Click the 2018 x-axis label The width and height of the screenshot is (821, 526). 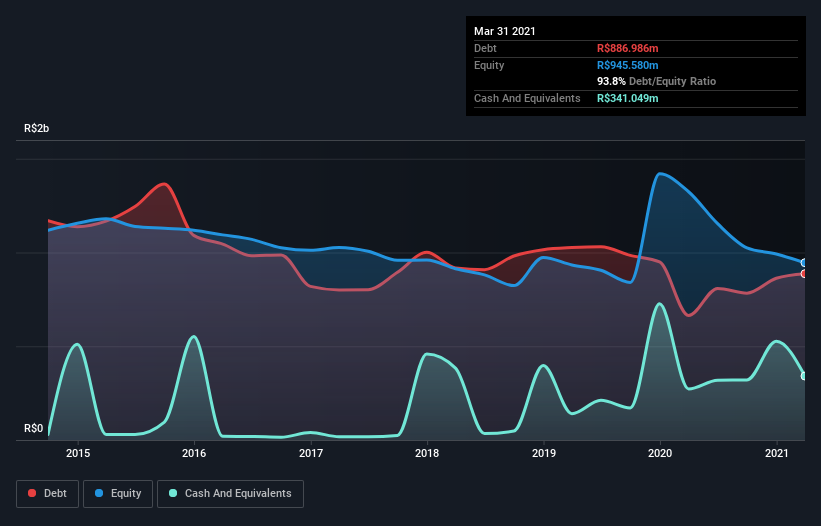point(427,453)
